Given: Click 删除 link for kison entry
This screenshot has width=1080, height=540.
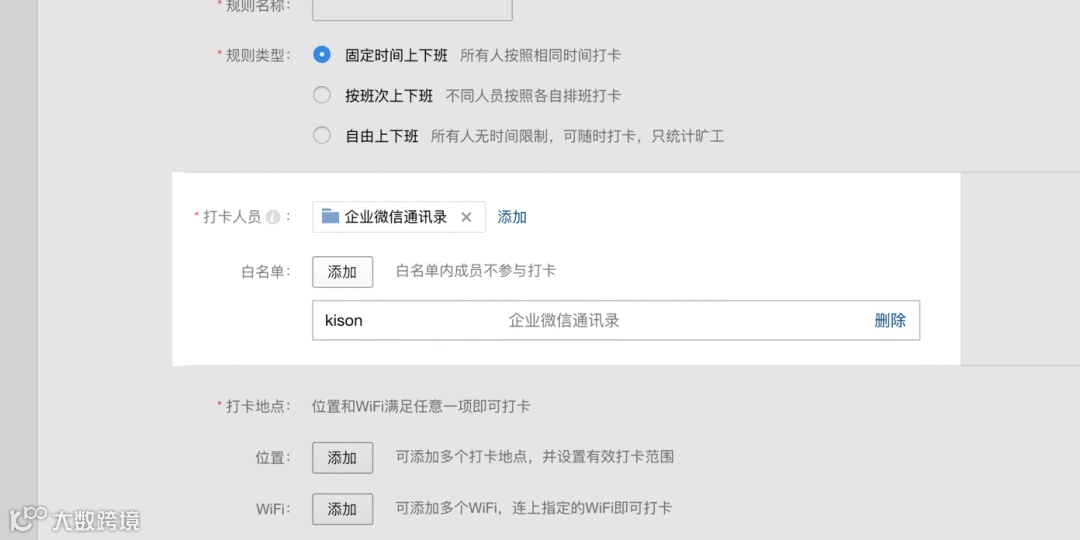Looking at the screenshot, I should 890,320.
